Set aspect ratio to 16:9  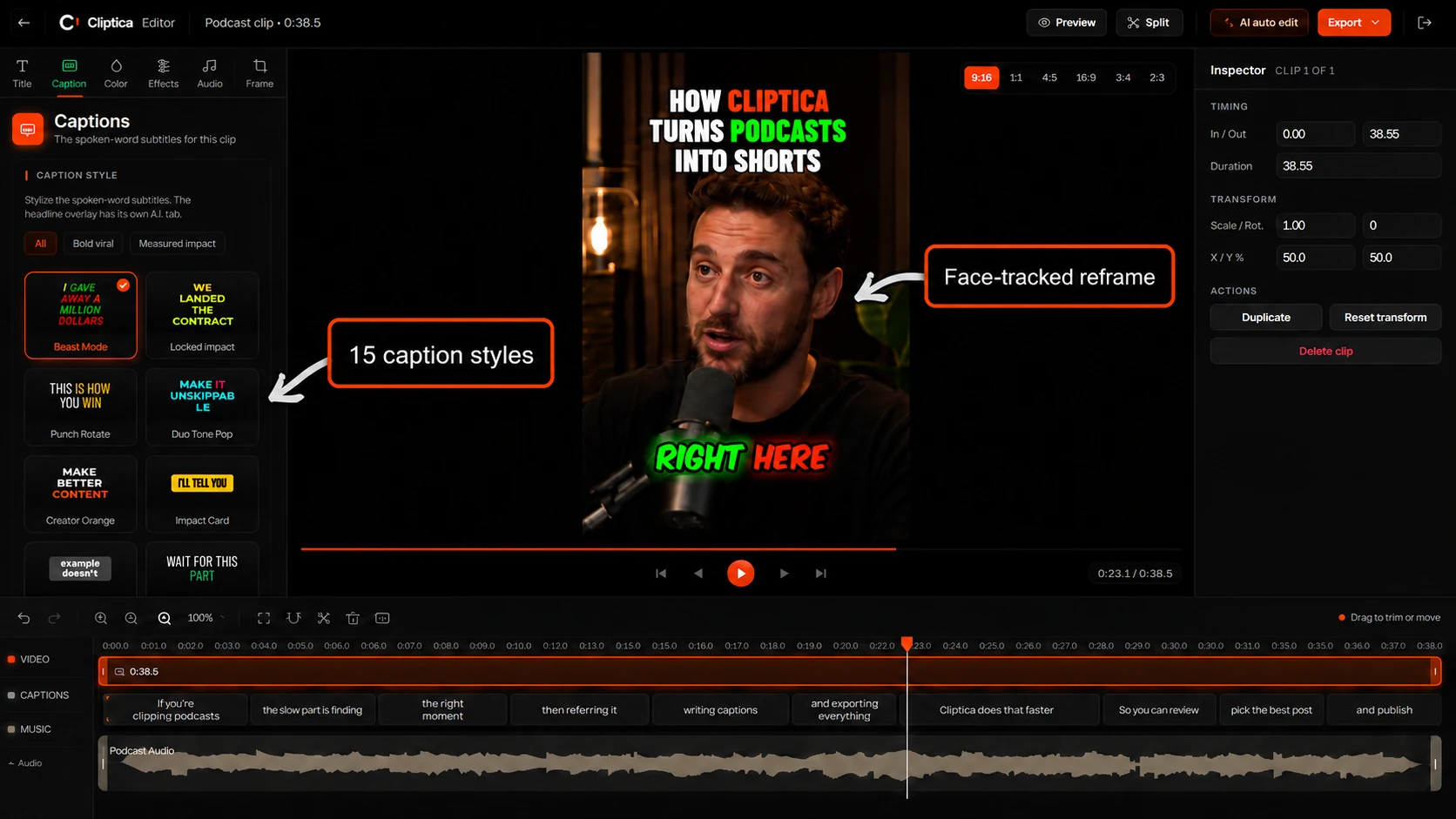tap(1086, 77)
